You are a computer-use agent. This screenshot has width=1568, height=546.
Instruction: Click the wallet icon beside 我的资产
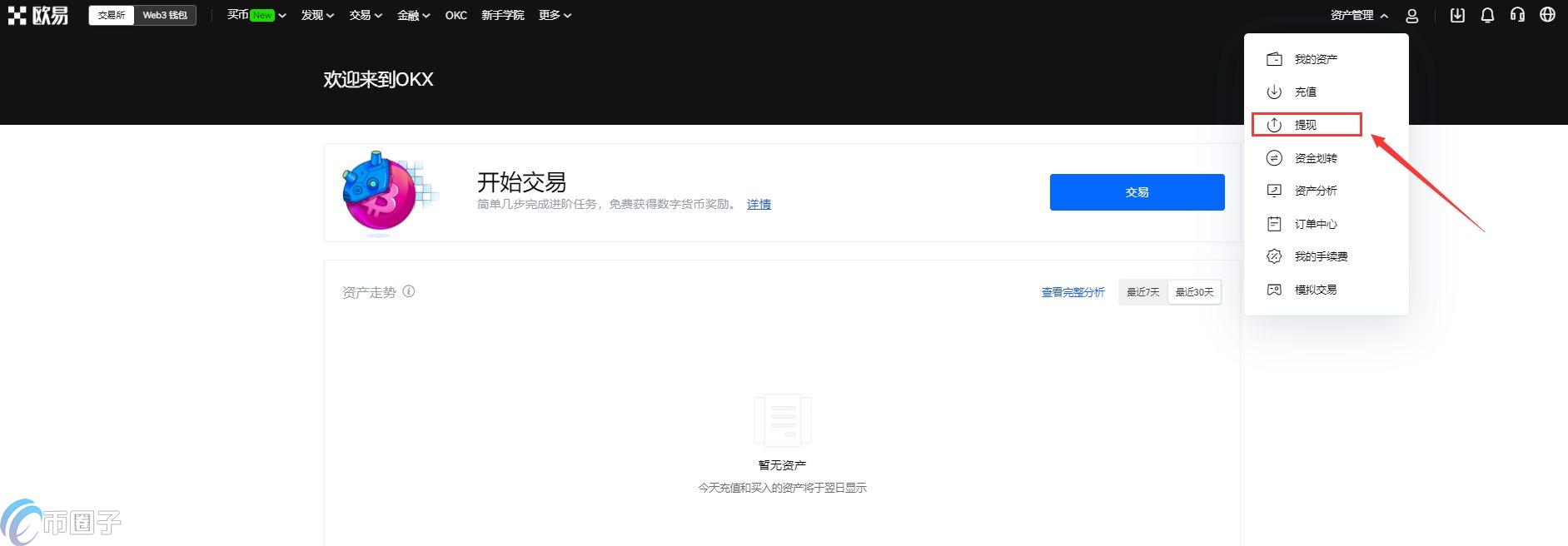1274,59
